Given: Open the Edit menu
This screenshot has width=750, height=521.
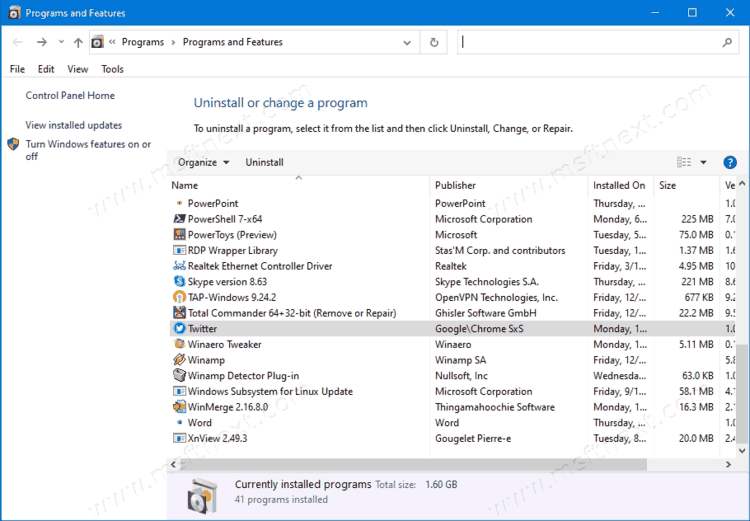Looking at the screenshot, I should click(46, 69).
